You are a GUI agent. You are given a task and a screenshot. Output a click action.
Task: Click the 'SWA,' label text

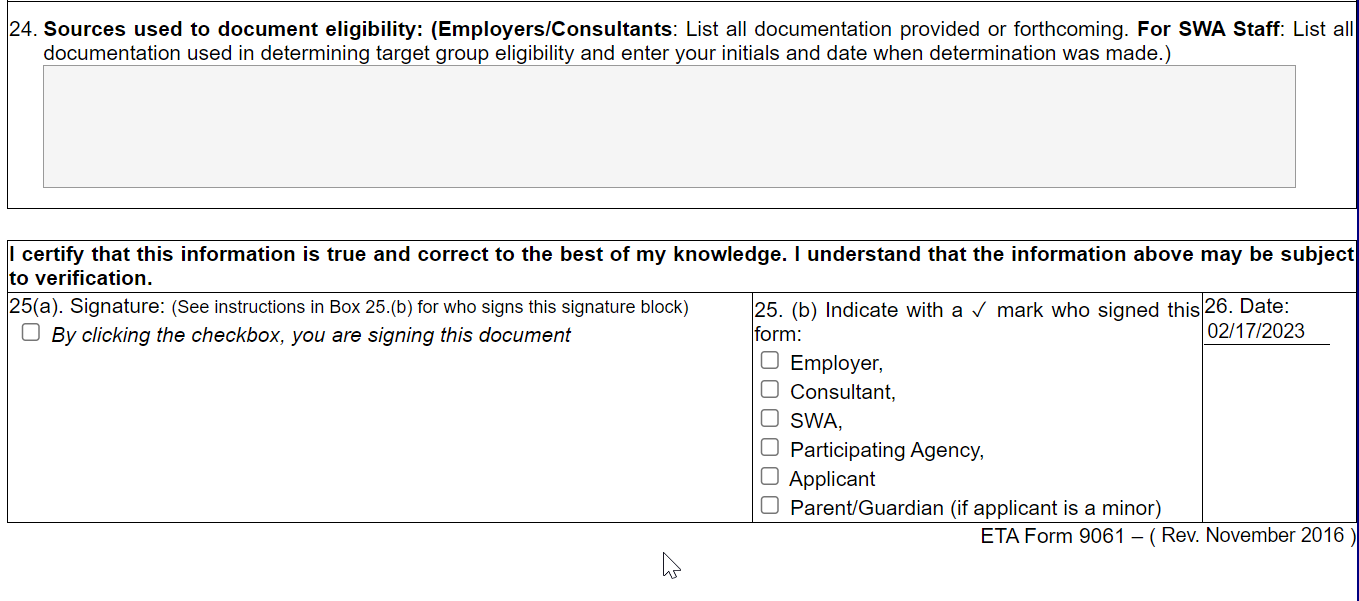pos(816,421)
